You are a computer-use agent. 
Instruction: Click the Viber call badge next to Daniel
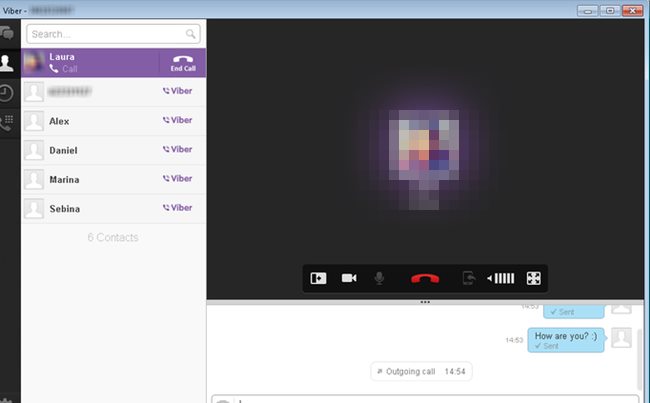pos(177,149)
